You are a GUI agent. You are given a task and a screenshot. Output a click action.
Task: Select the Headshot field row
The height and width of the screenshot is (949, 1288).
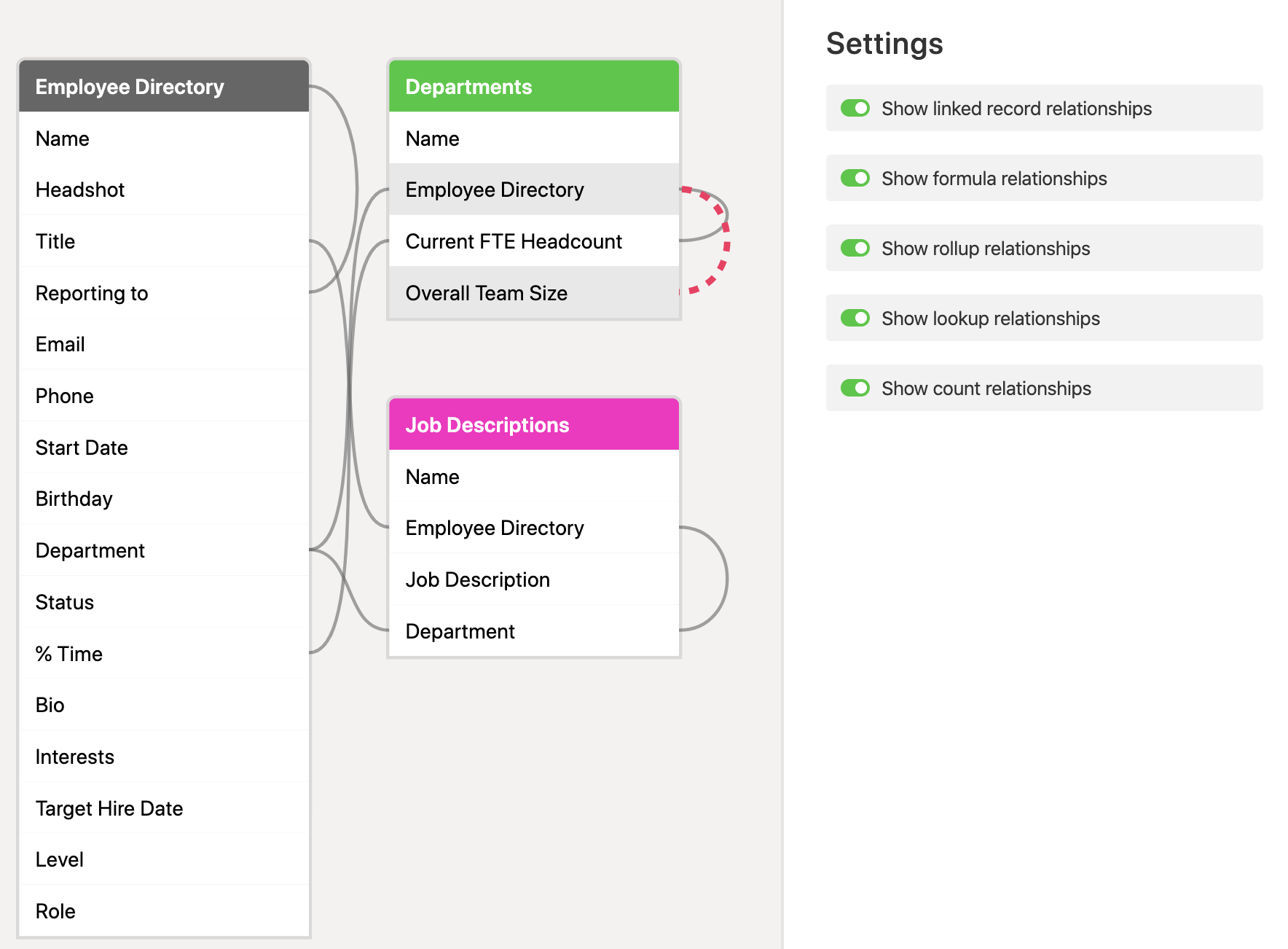[x=164, y=190]
